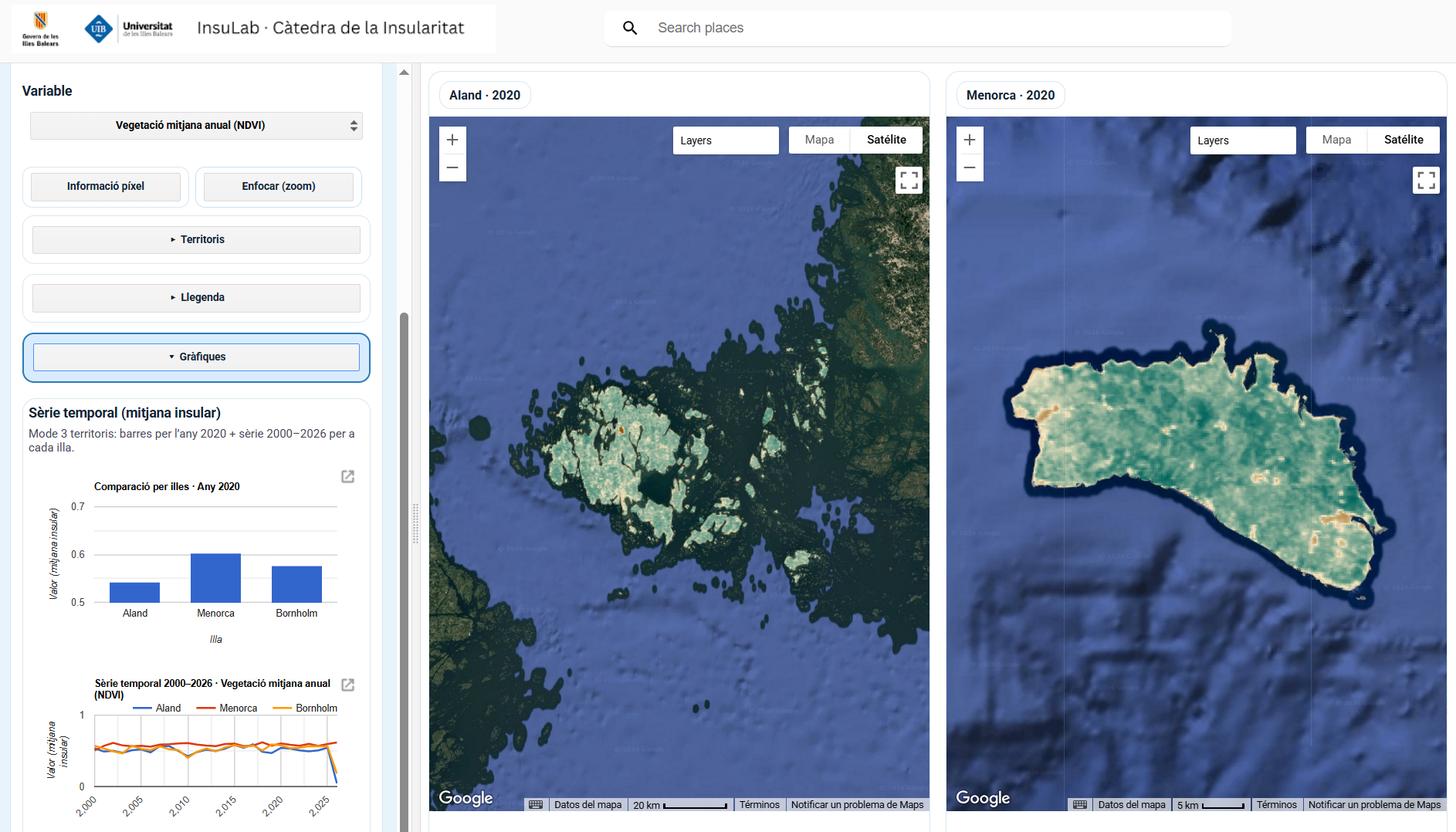Zoom in on the Menorca map
Viewport: 1456px width, 832px height.
pos(970,140)
